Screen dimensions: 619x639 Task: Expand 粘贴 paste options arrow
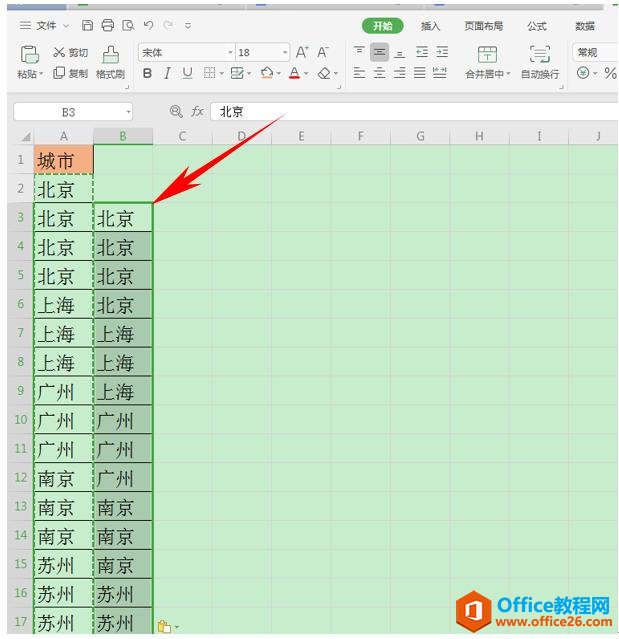click(x=41, y=75)
